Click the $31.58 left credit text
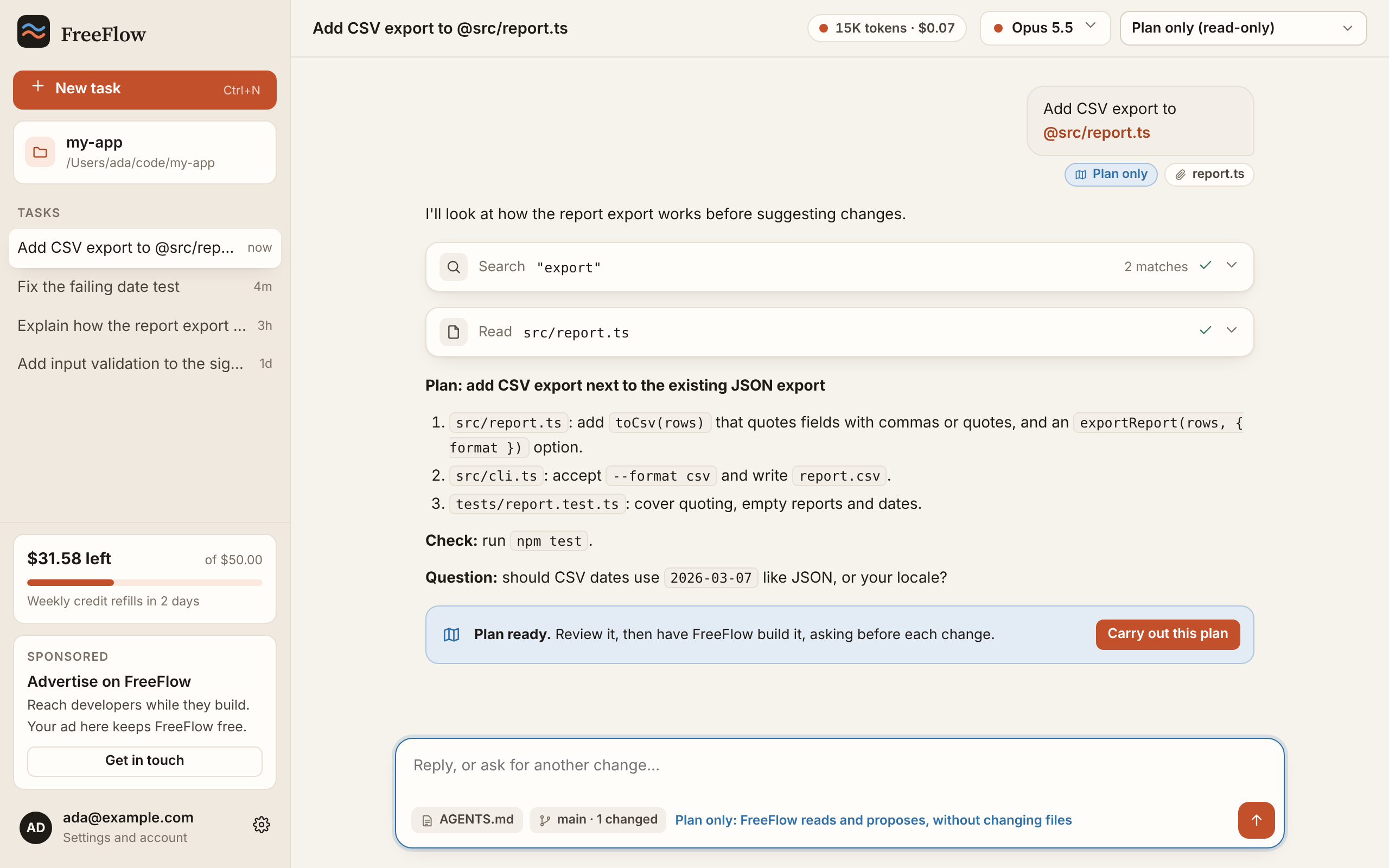 tap(69, 559)
